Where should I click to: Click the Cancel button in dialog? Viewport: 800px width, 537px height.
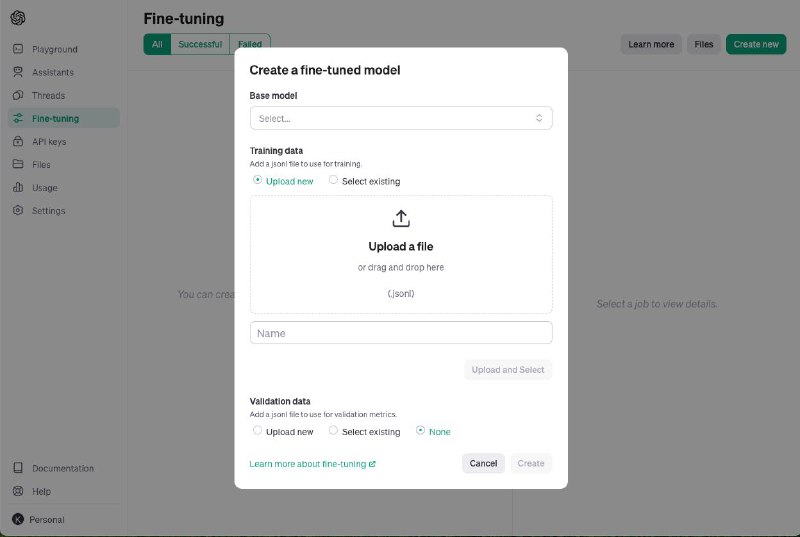pyautogui.click(x=483, y=463)
